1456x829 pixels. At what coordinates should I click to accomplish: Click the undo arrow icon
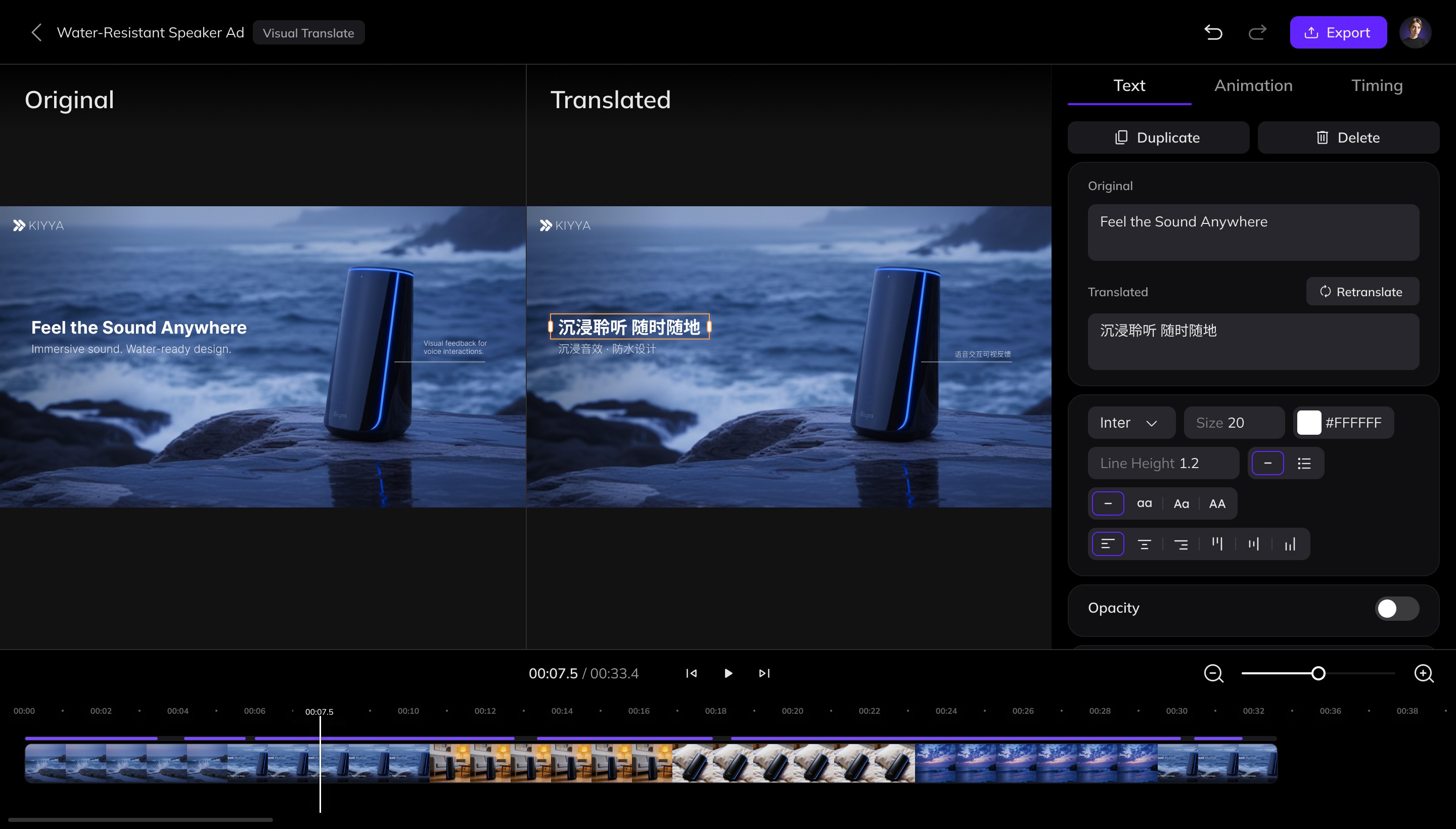tap(1213, 32)
